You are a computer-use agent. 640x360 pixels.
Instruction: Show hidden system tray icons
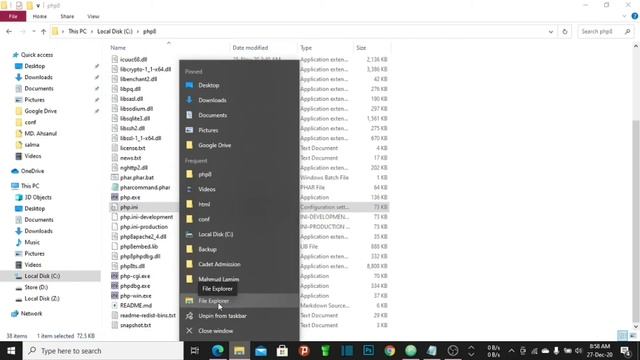pyautogui.click(x=511, y=351)
